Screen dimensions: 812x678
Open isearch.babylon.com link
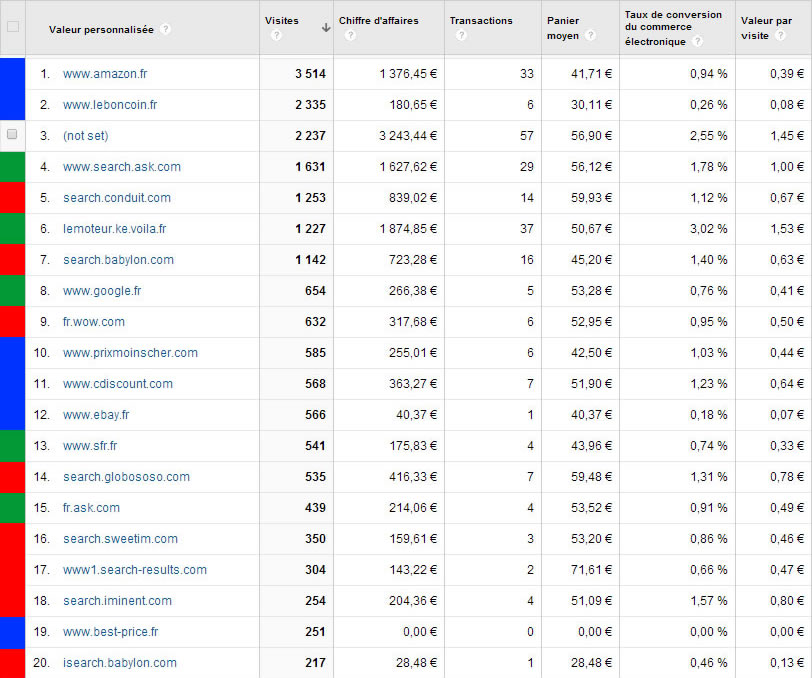(x=120, y=662)
